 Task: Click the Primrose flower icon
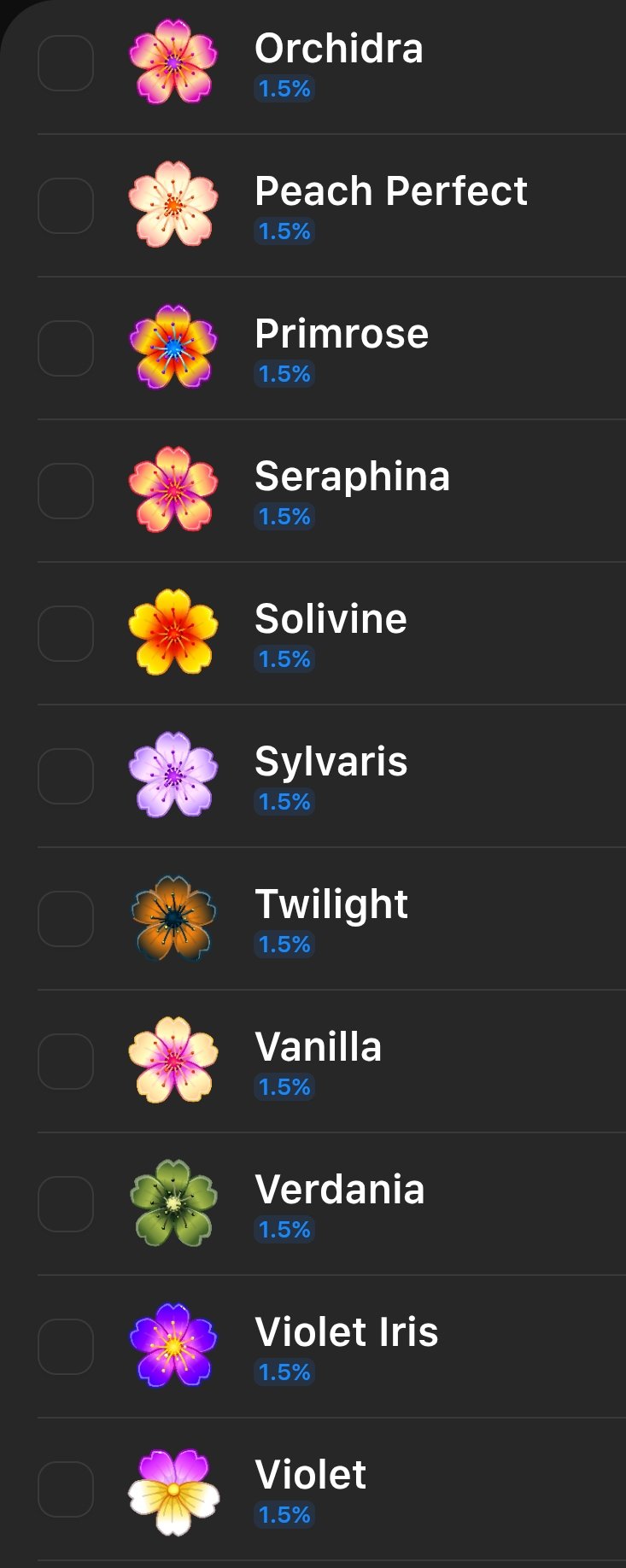[173, 348]
